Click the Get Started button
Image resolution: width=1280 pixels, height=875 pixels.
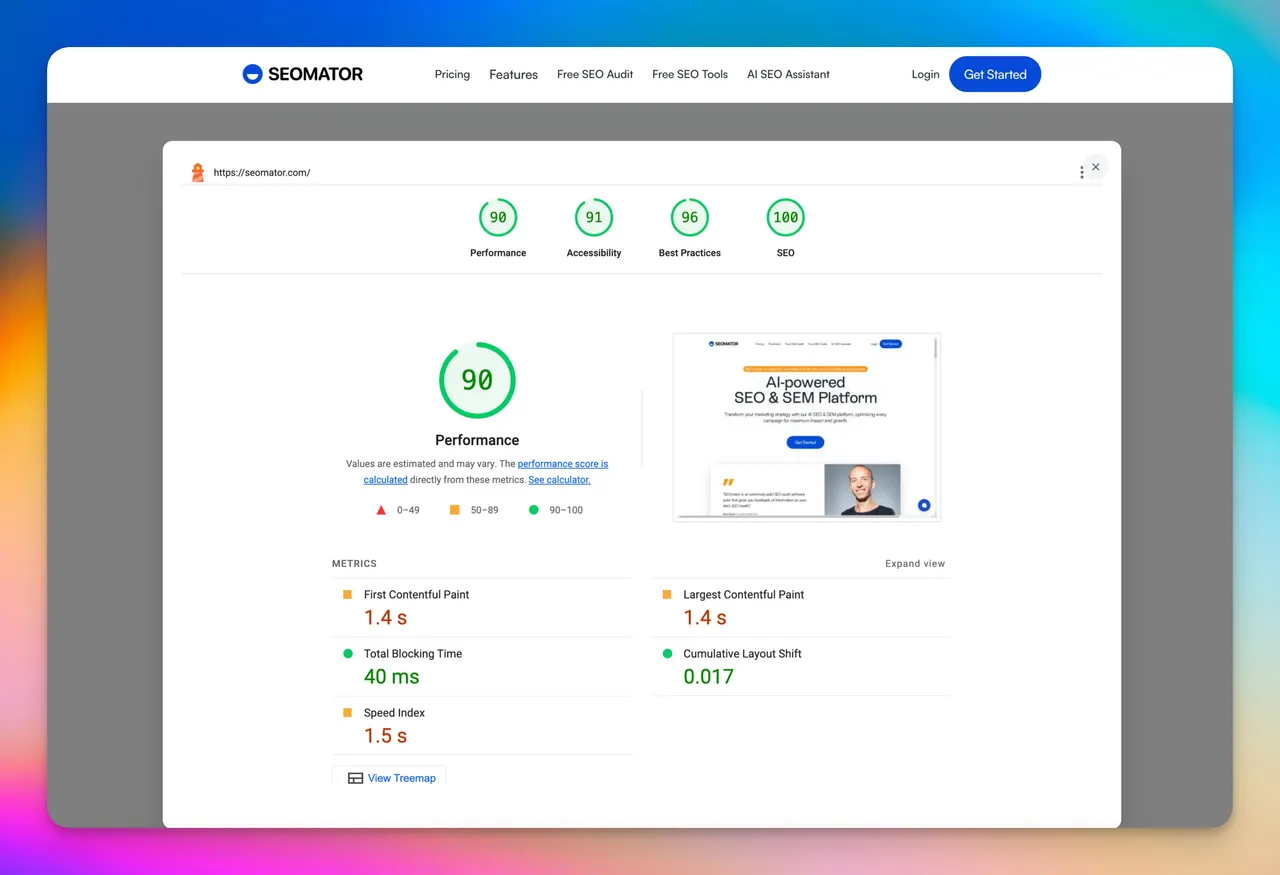995,74
